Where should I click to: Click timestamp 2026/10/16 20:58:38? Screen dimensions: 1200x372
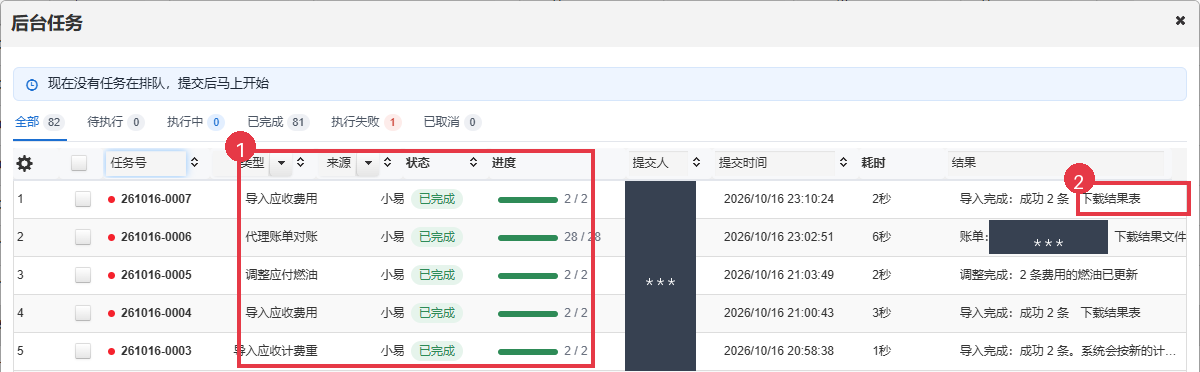(779, 351)
